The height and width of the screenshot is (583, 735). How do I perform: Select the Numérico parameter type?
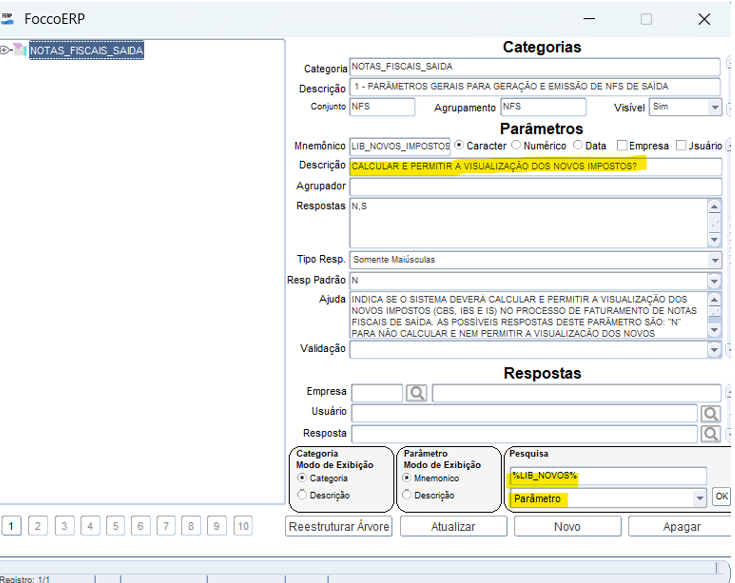pos(515,146)
